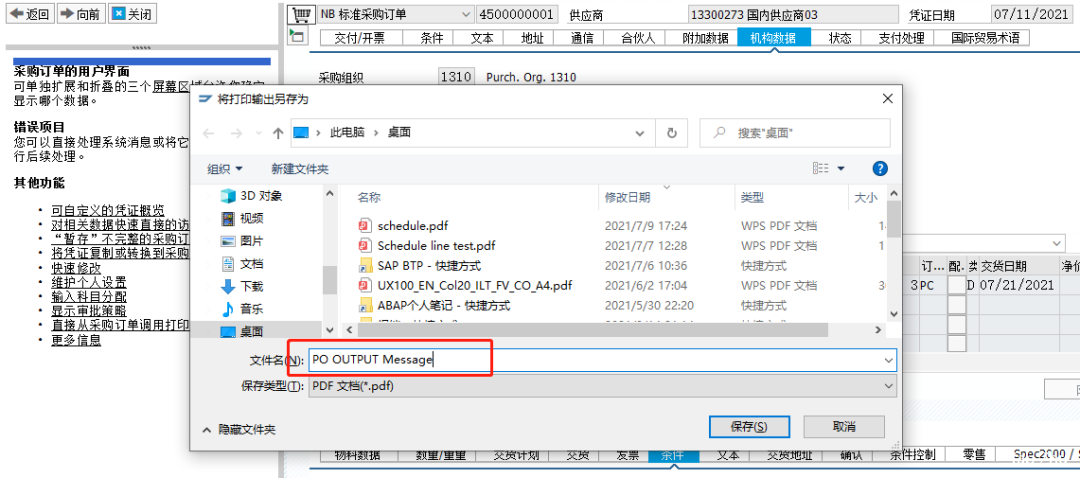
Task: Open the 更多信息 help link
Action: (x=76, y=340)
